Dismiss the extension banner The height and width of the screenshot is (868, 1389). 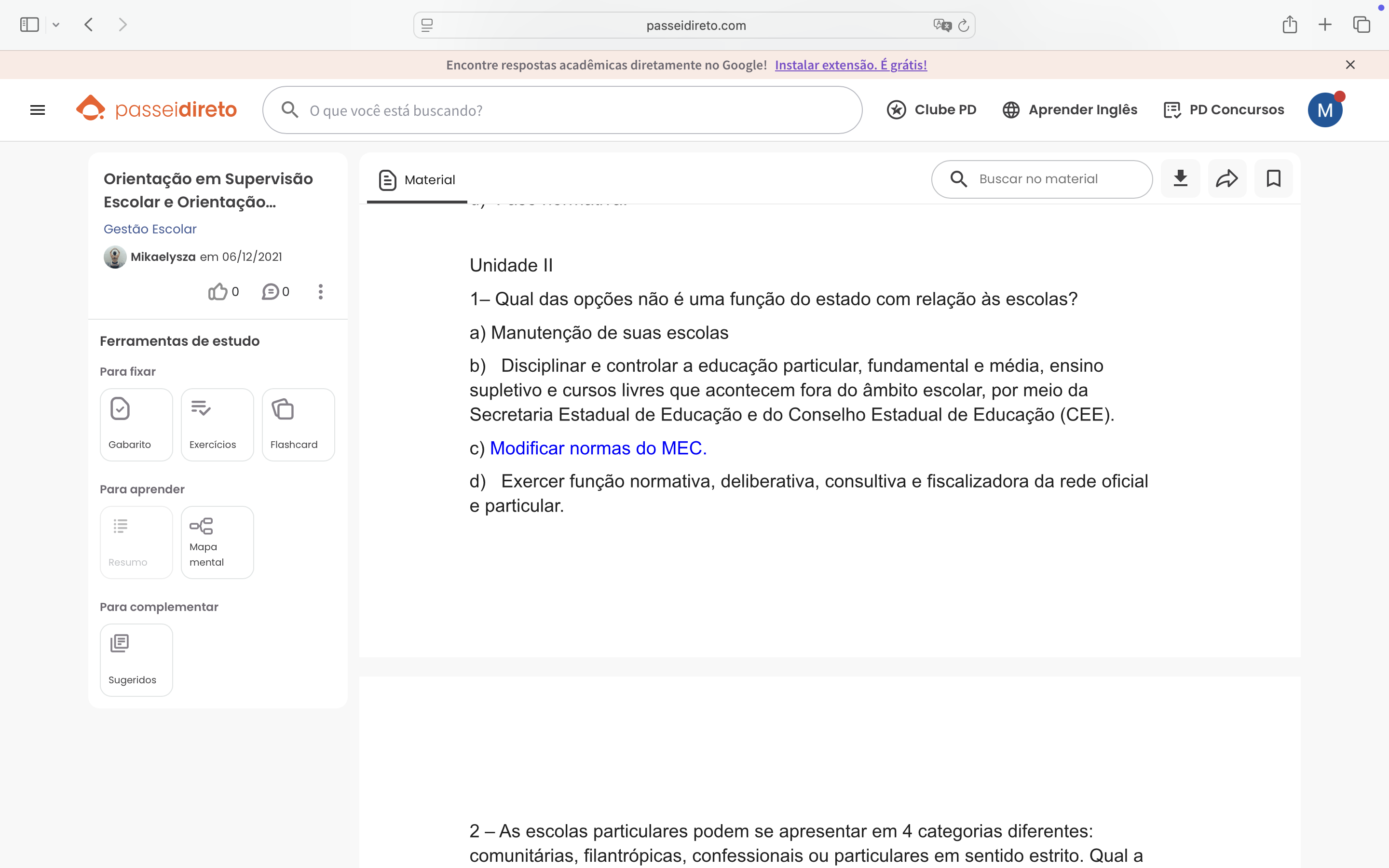click(x=1350, y=65)
